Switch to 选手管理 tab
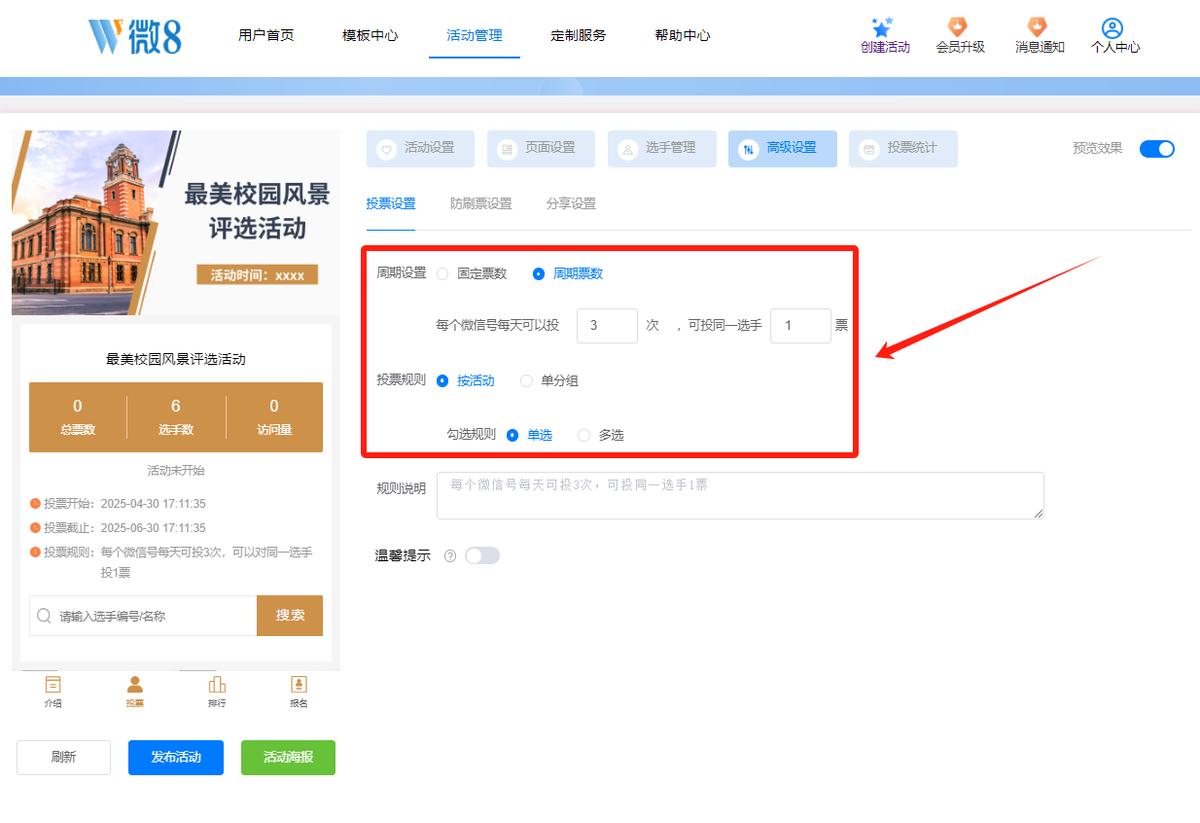The height and width of the screenshot is (823, 1200). 662,149
